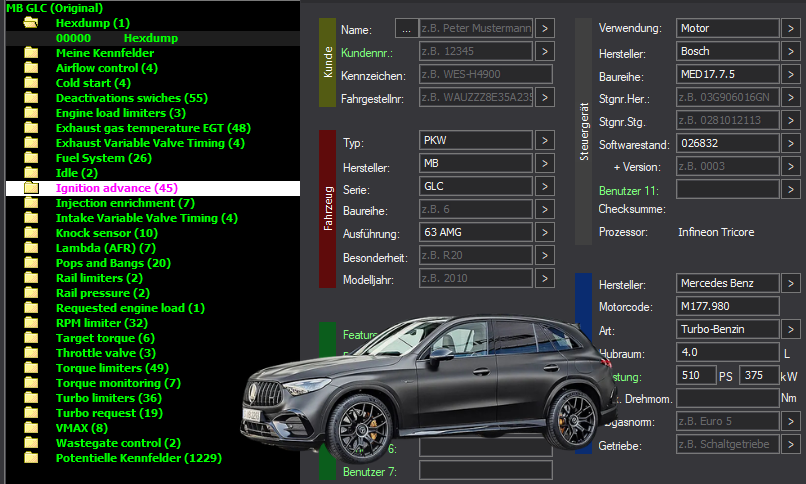Click the Rail pressure folder icon
This screenshot has width=806, height=484.
[31, 293]
